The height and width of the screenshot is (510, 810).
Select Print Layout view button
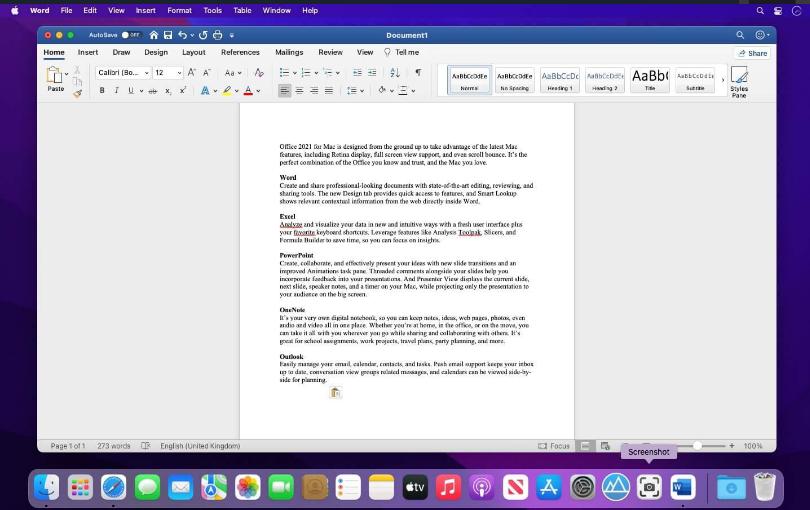coord(585,445)
